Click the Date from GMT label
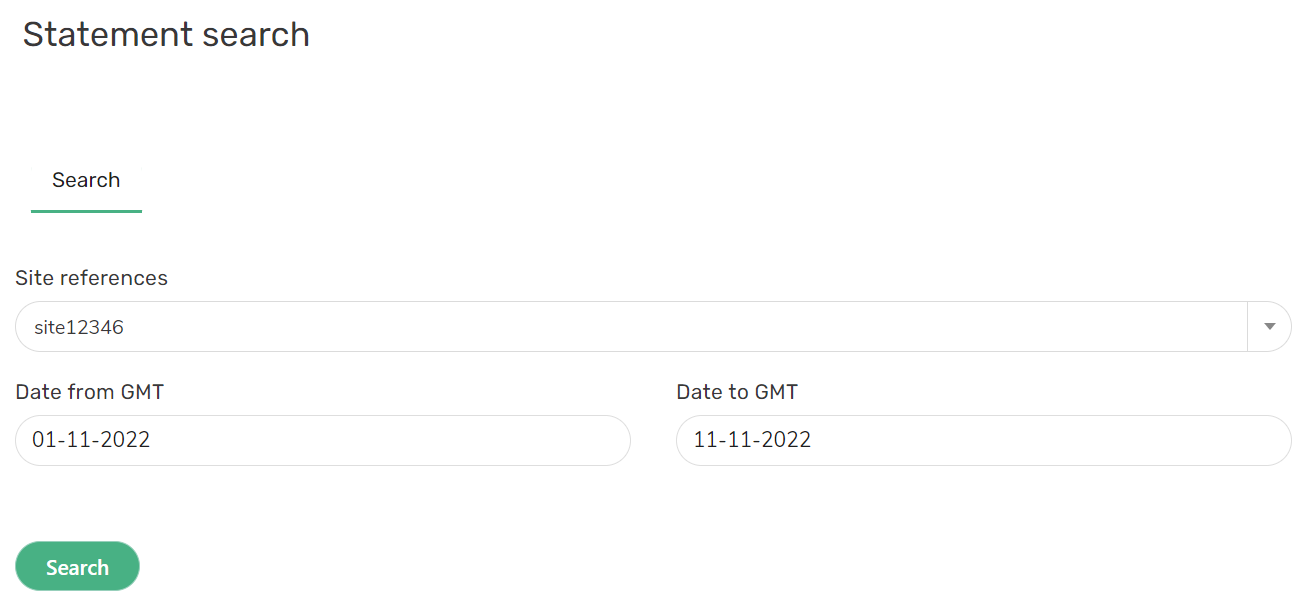Screen dimensions: 1309x609 89,392
